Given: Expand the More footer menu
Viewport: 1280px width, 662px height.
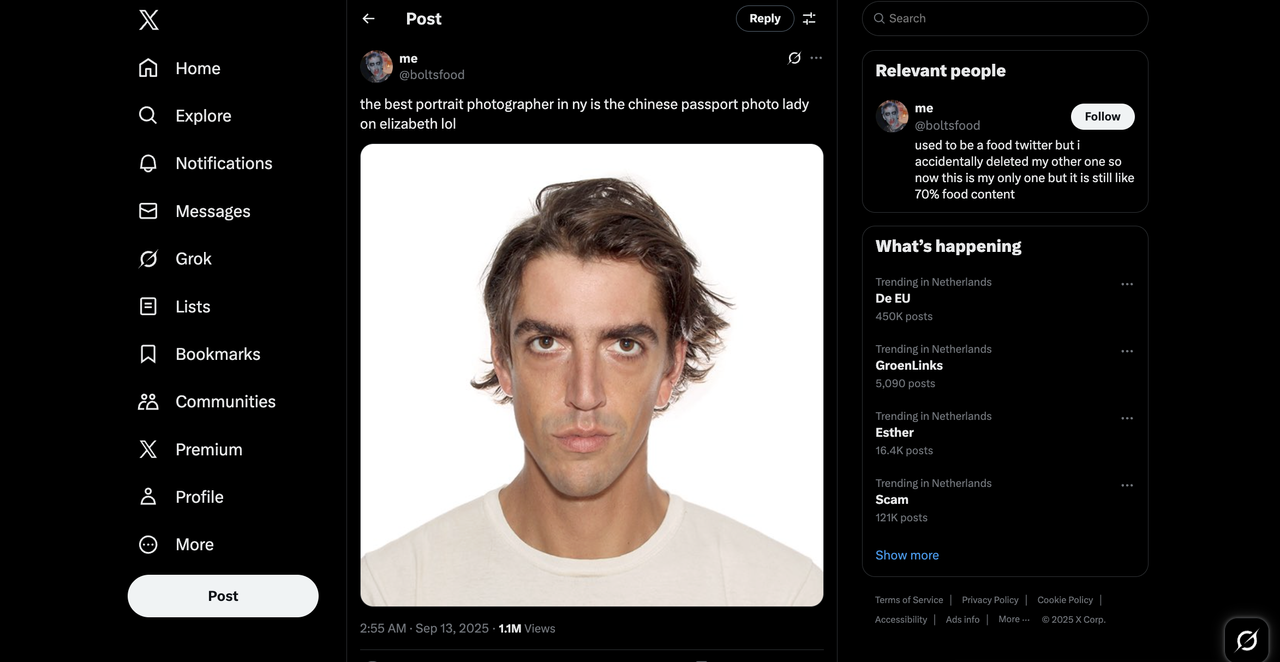Looking at the screenshot, I should point(1013,620).
